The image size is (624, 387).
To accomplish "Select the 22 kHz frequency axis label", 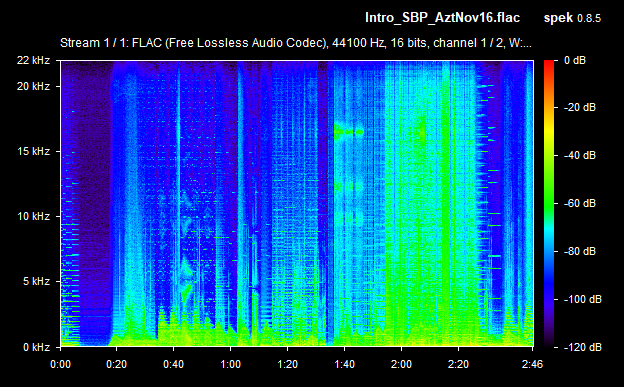I will [33, 60].
